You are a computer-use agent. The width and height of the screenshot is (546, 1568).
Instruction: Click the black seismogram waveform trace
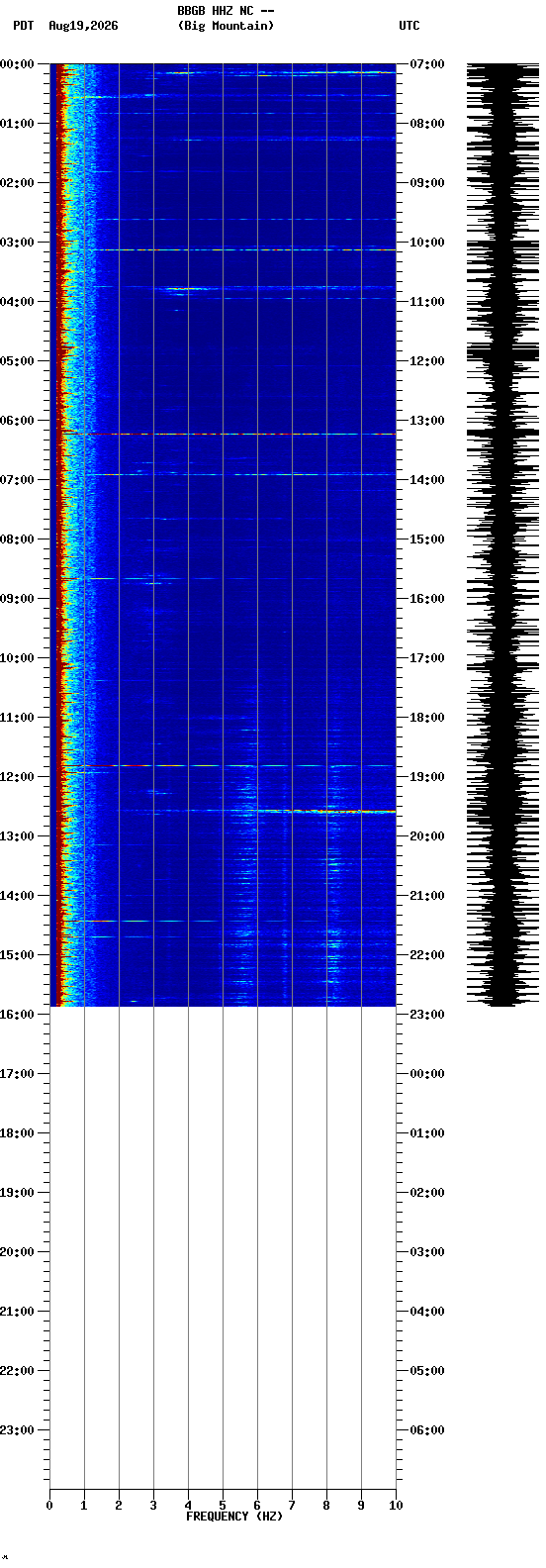click(x=503, y=535)
